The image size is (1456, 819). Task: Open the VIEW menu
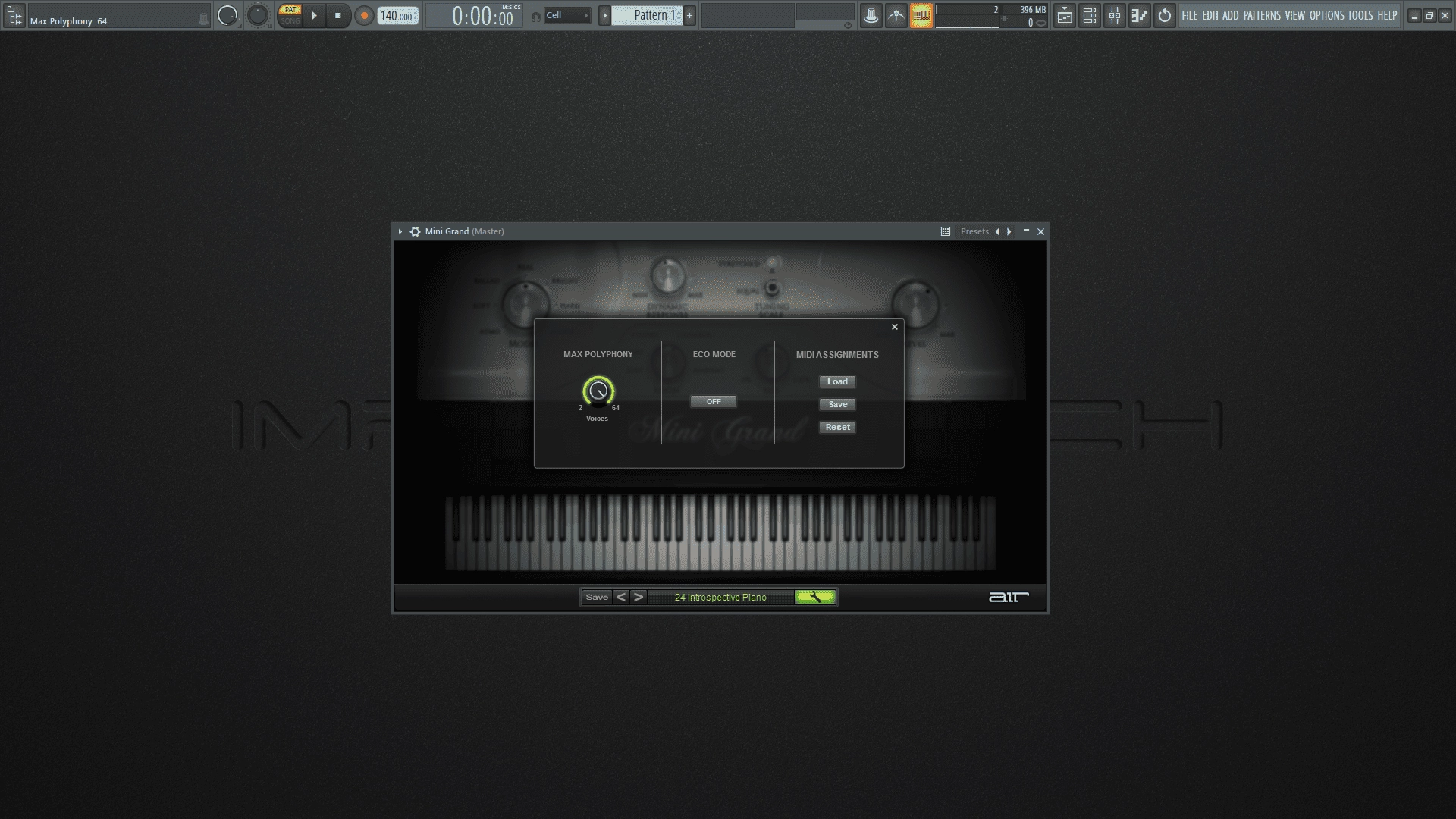[1295, 15]
